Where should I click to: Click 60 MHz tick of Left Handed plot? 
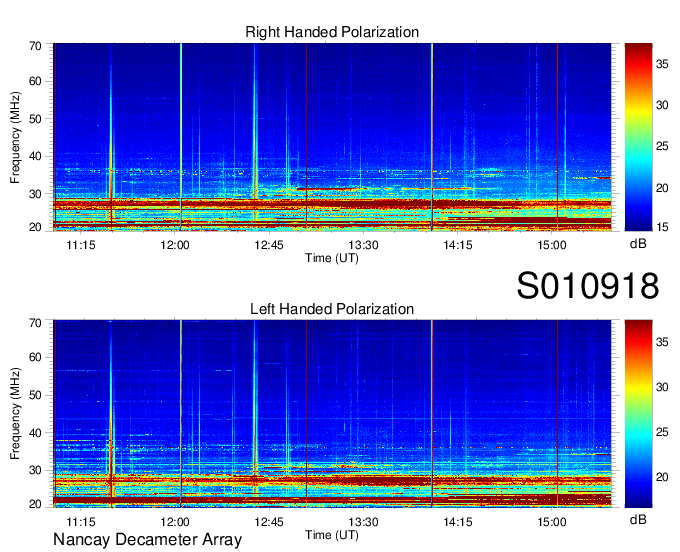[35, 357]
